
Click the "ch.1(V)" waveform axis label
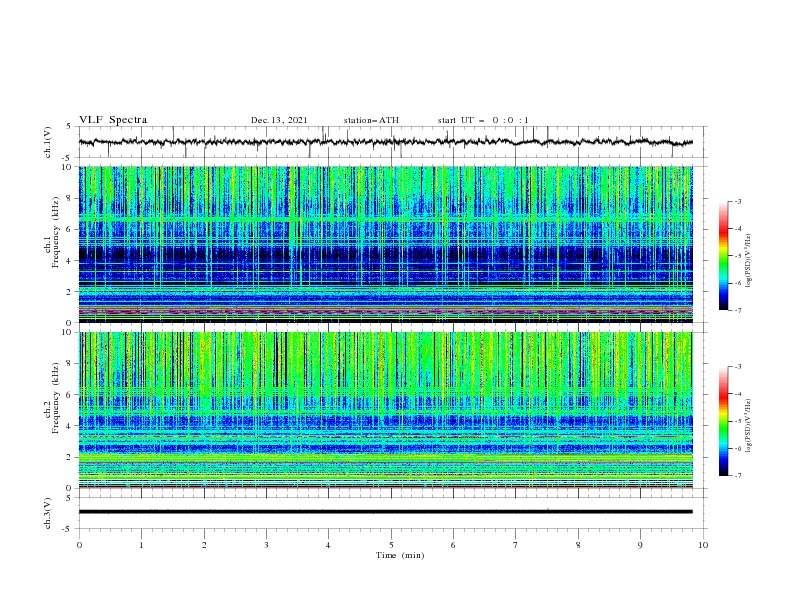48,142
